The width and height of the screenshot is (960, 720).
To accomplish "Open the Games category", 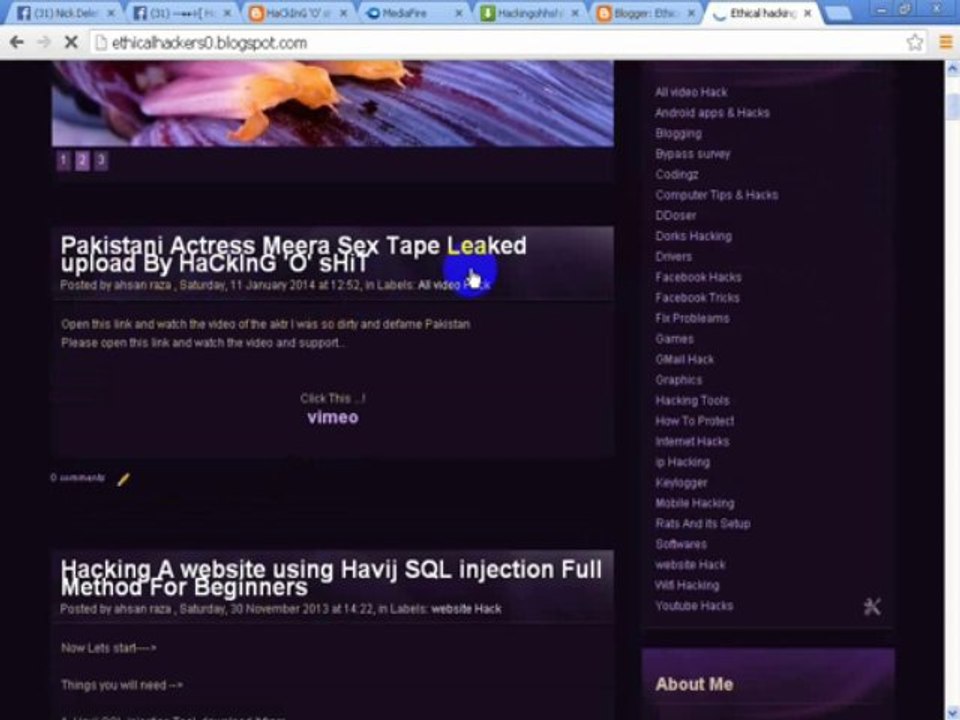I will click(x=674, y=339).
